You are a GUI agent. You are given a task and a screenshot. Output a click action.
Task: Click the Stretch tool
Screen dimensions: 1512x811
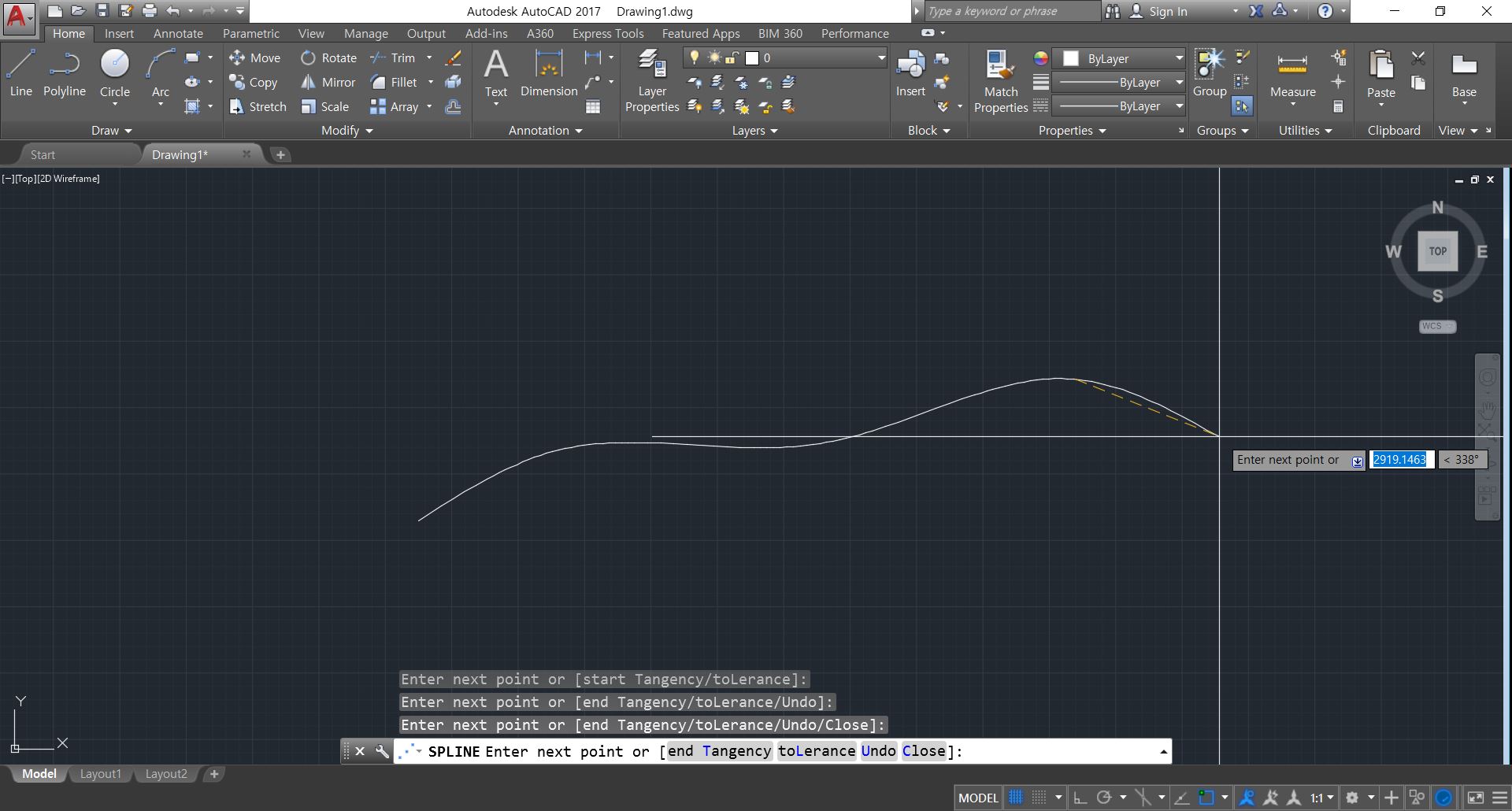(258, 106)
